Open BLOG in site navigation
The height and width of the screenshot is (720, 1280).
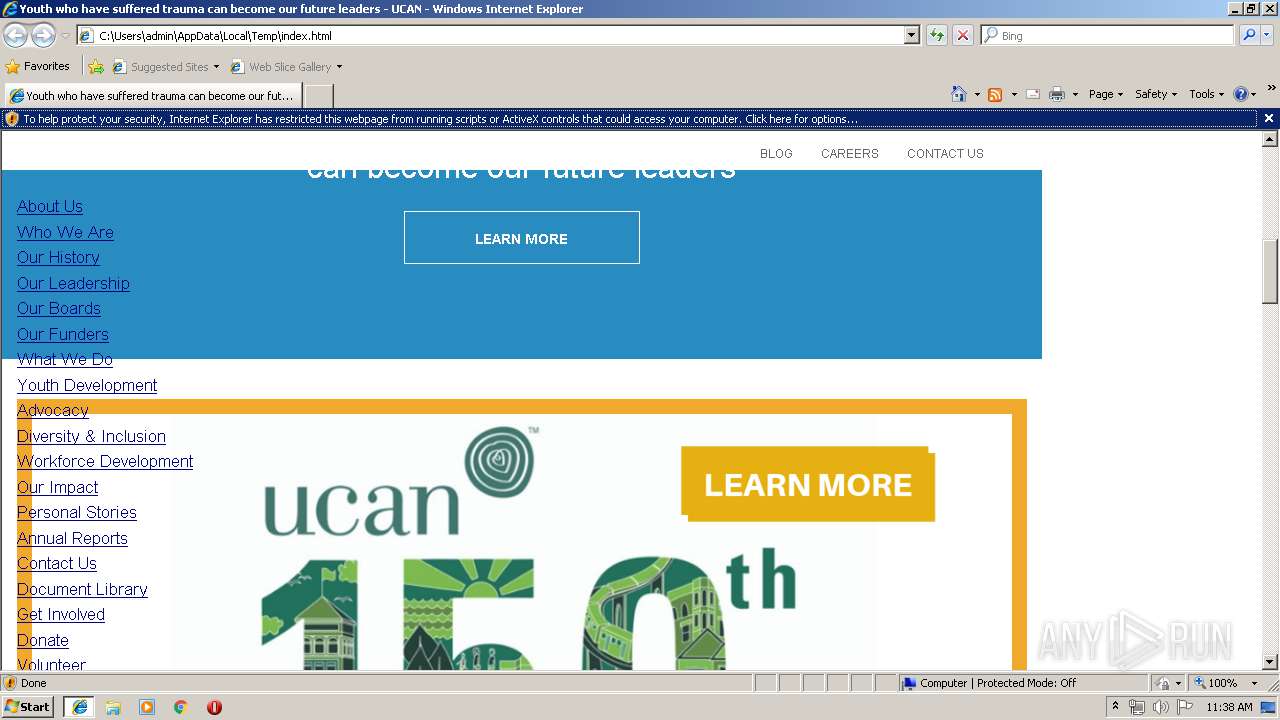[776, 154]
